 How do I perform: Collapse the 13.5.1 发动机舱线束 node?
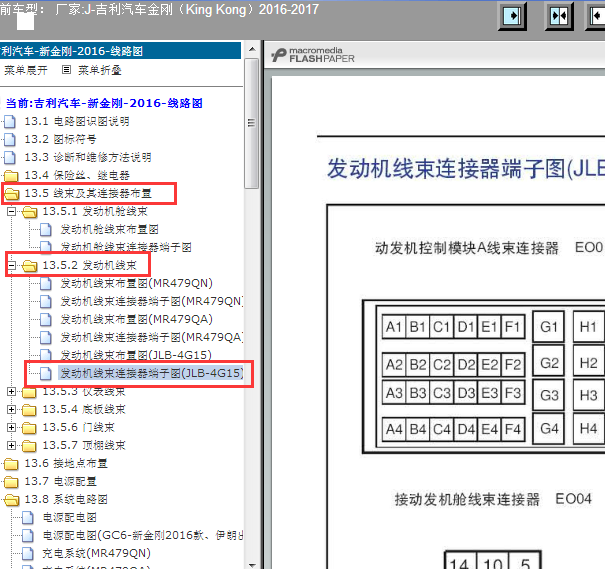tap(12, 211)
